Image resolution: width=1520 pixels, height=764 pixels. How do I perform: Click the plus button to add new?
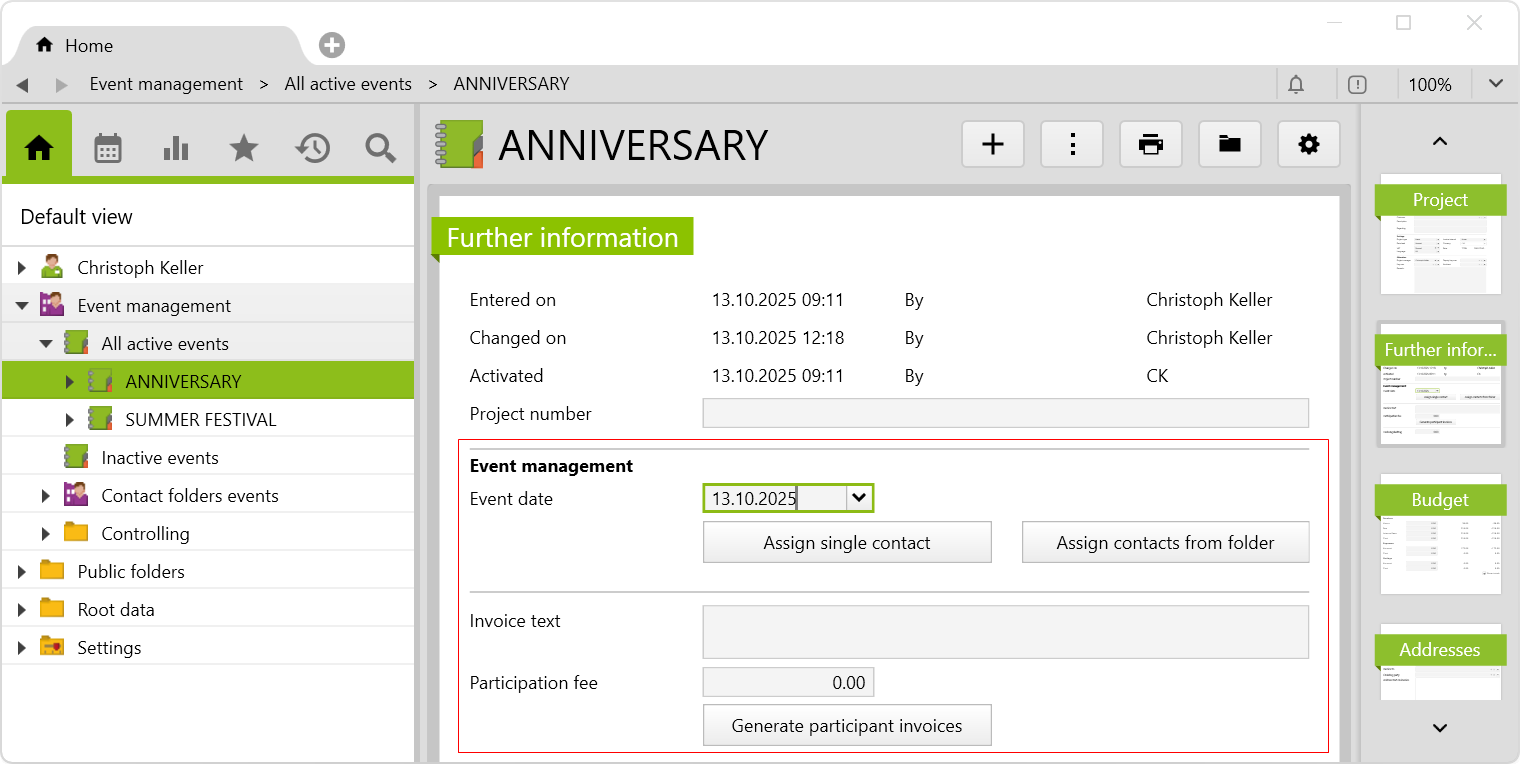(x=993, y=145)
